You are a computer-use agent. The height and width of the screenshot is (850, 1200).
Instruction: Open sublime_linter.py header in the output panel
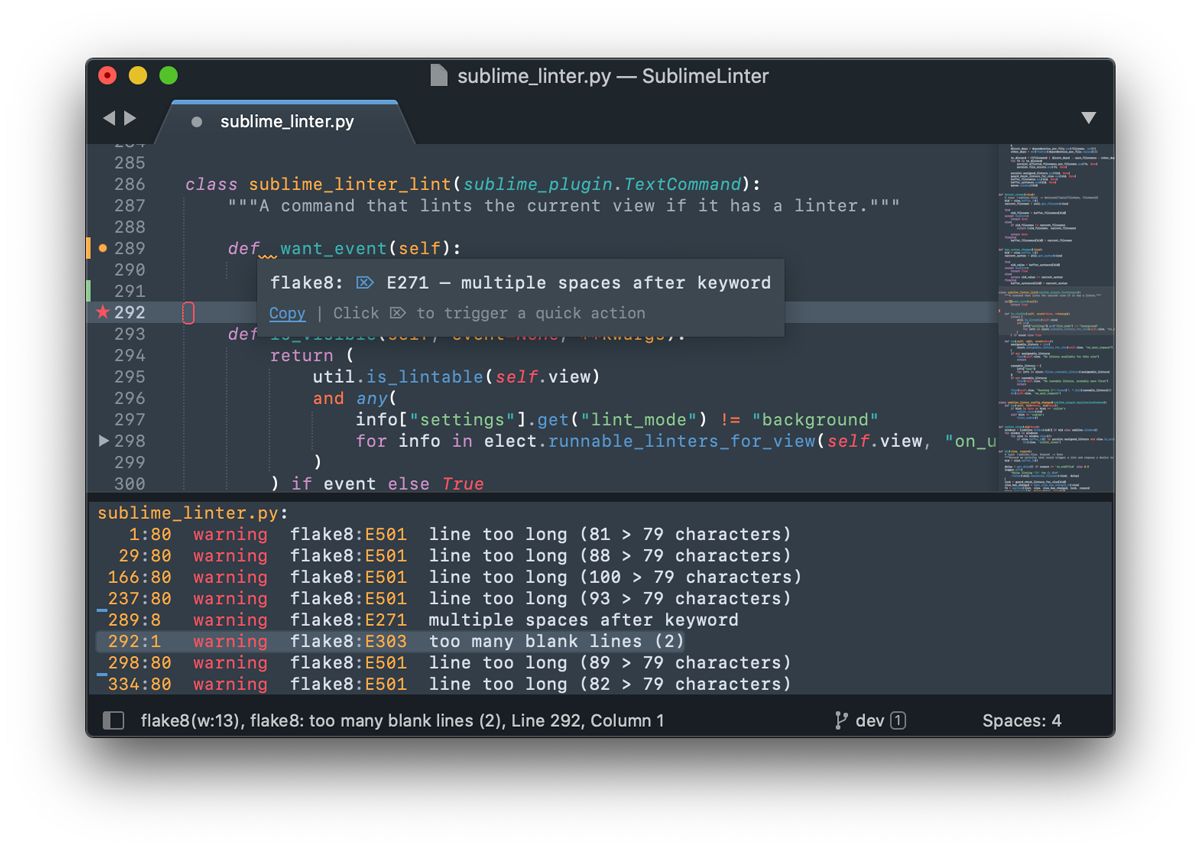click(x=192, y=513)
